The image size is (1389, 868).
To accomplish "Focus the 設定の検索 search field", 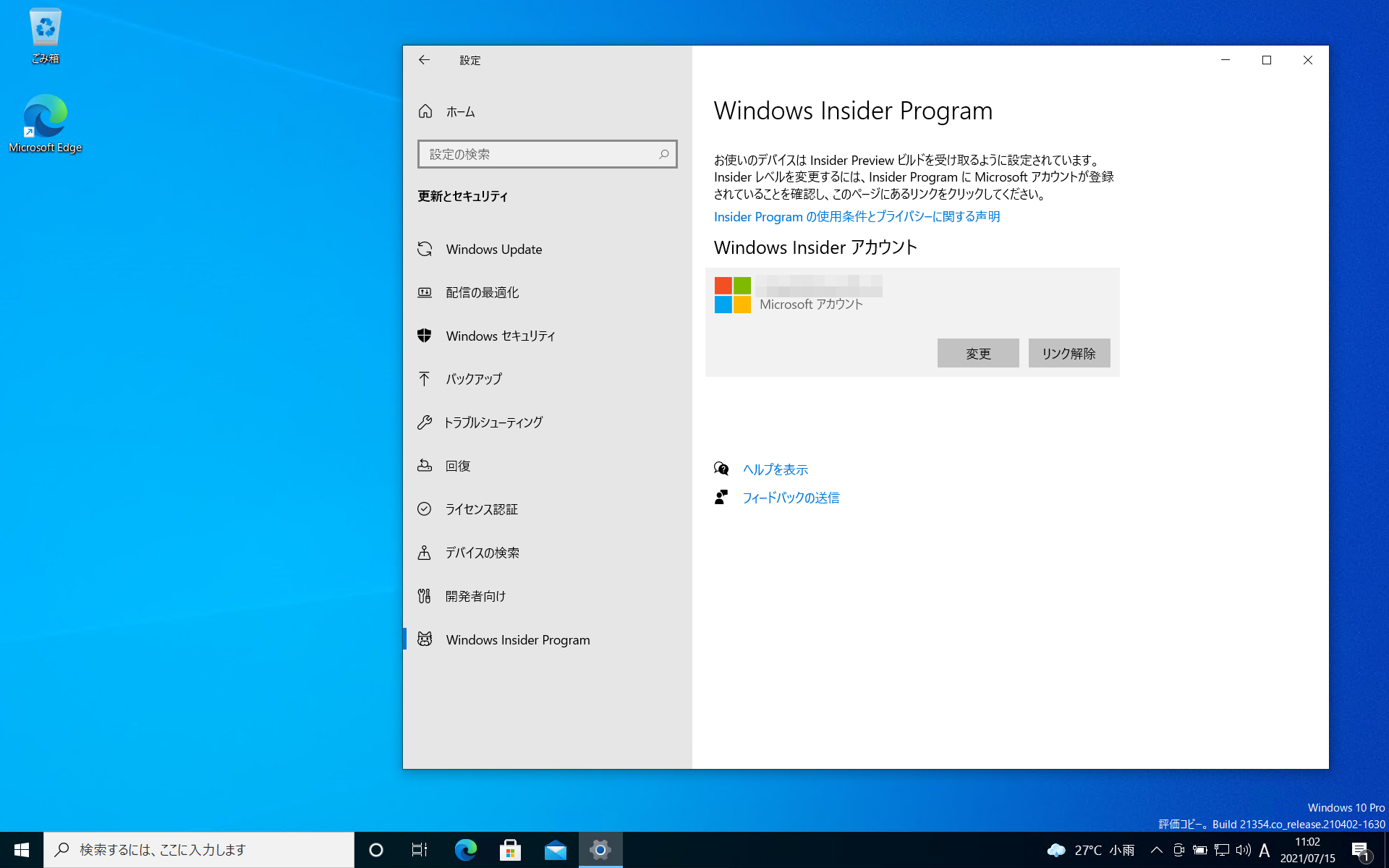I will click(x=548, y=154).
